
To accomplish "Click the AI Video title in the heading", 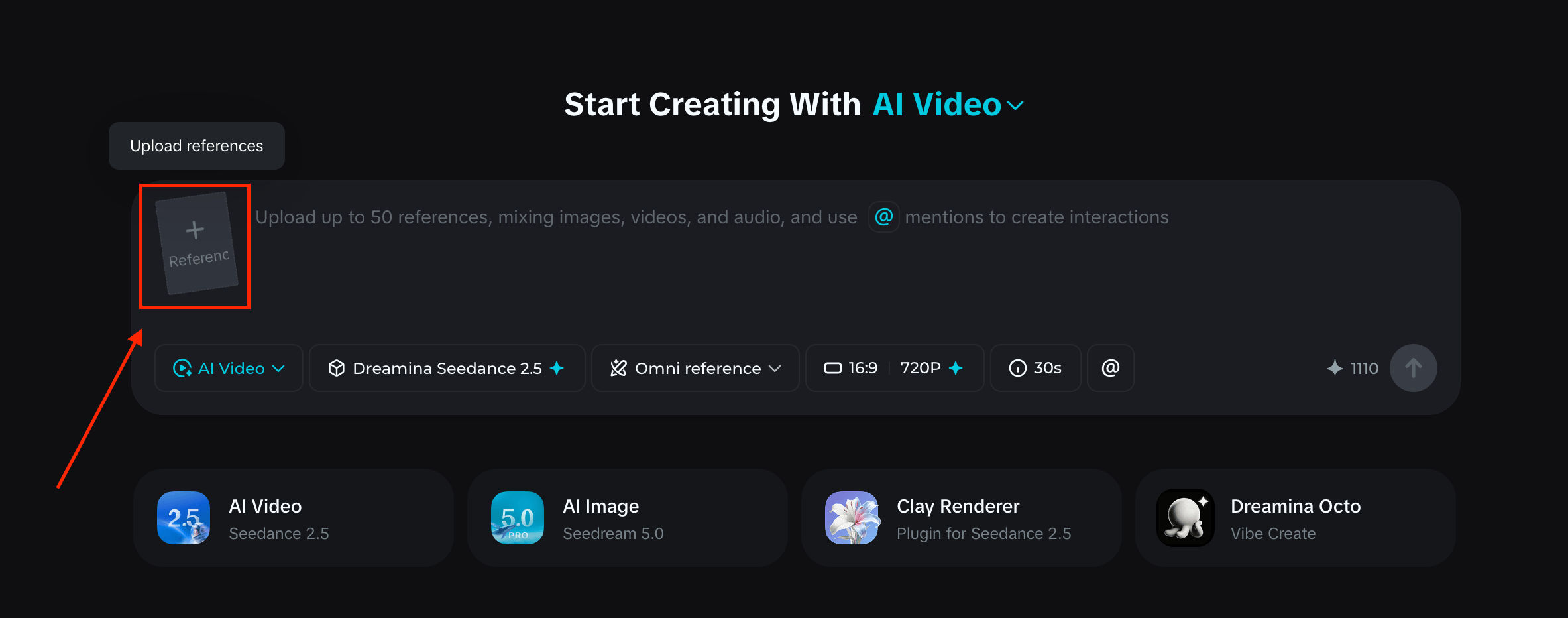I will (936, 105).
